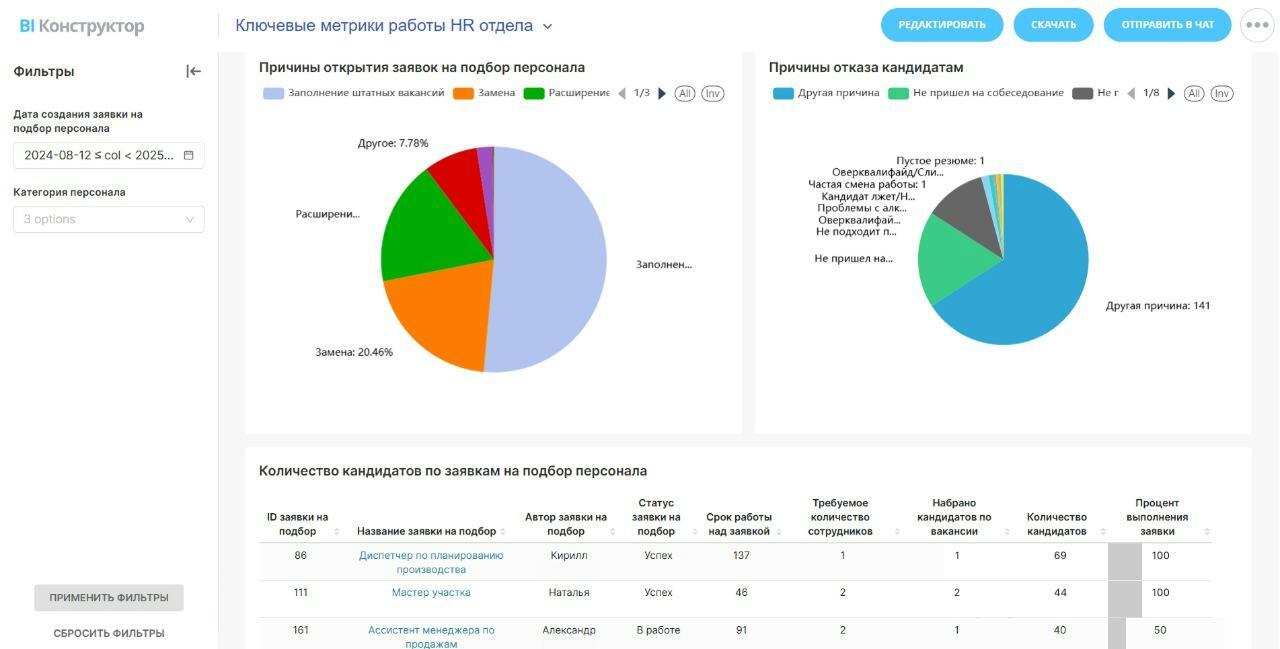Viewport: 1280px width, 649px height.
Task: Sort by Название заявки на подбор column
Action: click(x=505, y=531)
